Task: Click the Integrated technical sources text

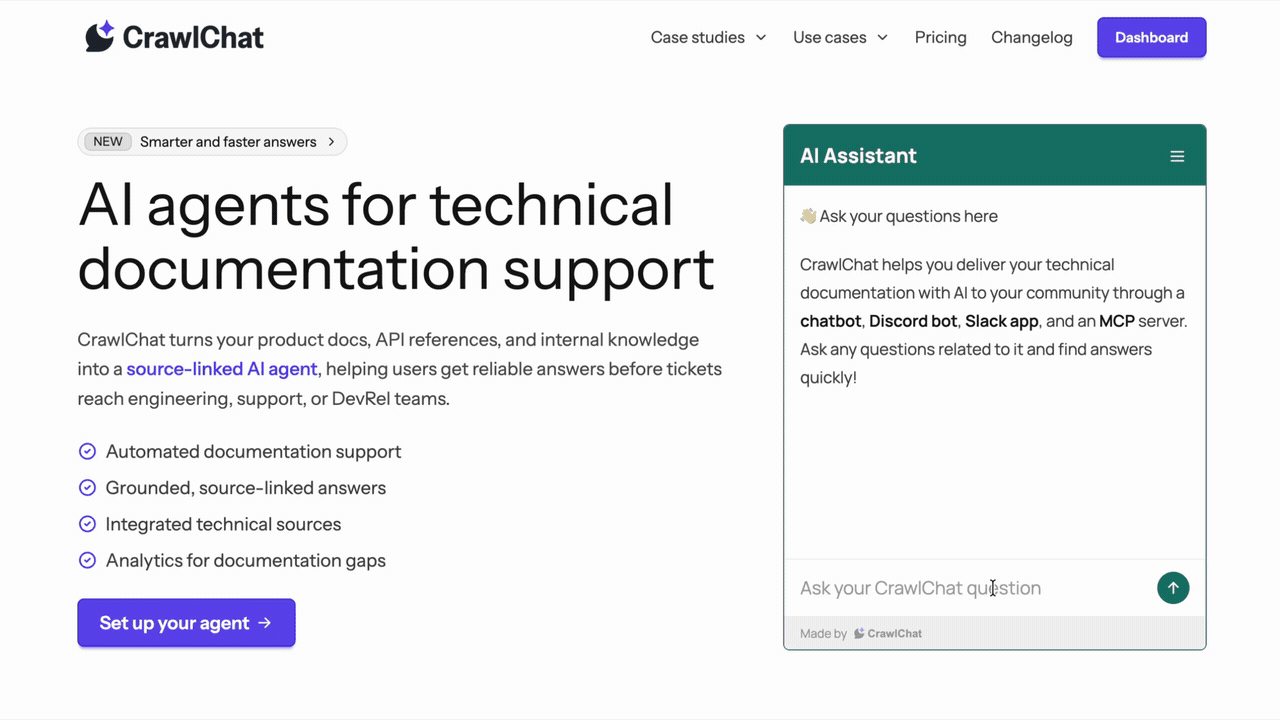Action: (x=223, y=524)
